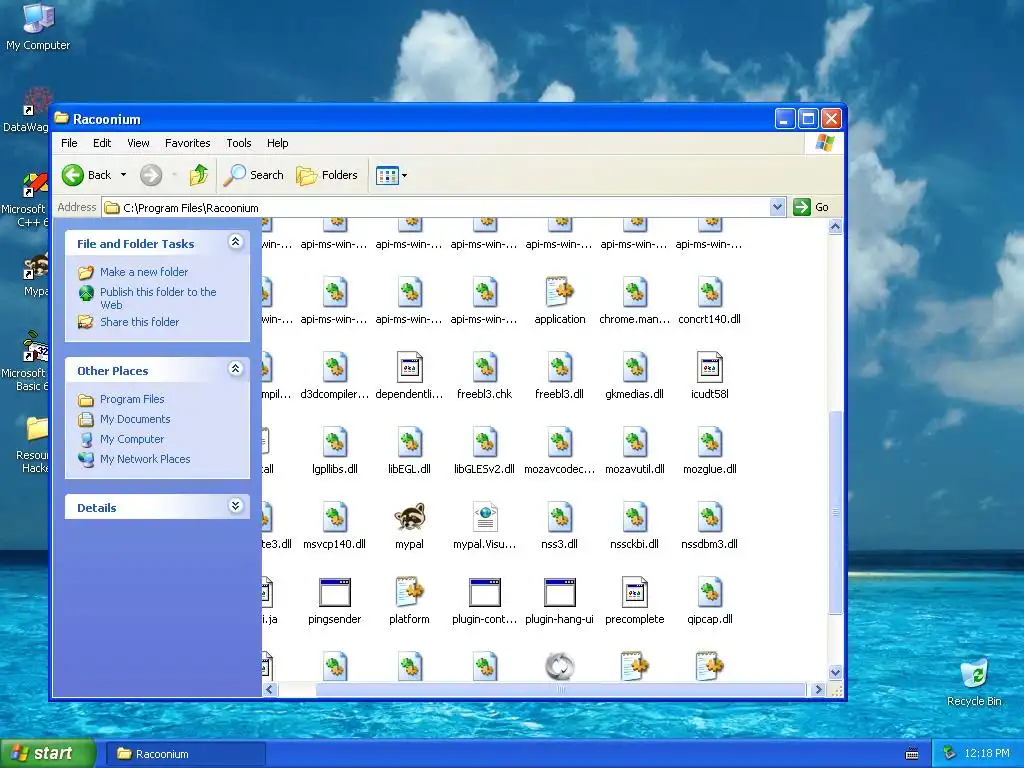
Task: Open the View menu
Action: pos(138,143)
